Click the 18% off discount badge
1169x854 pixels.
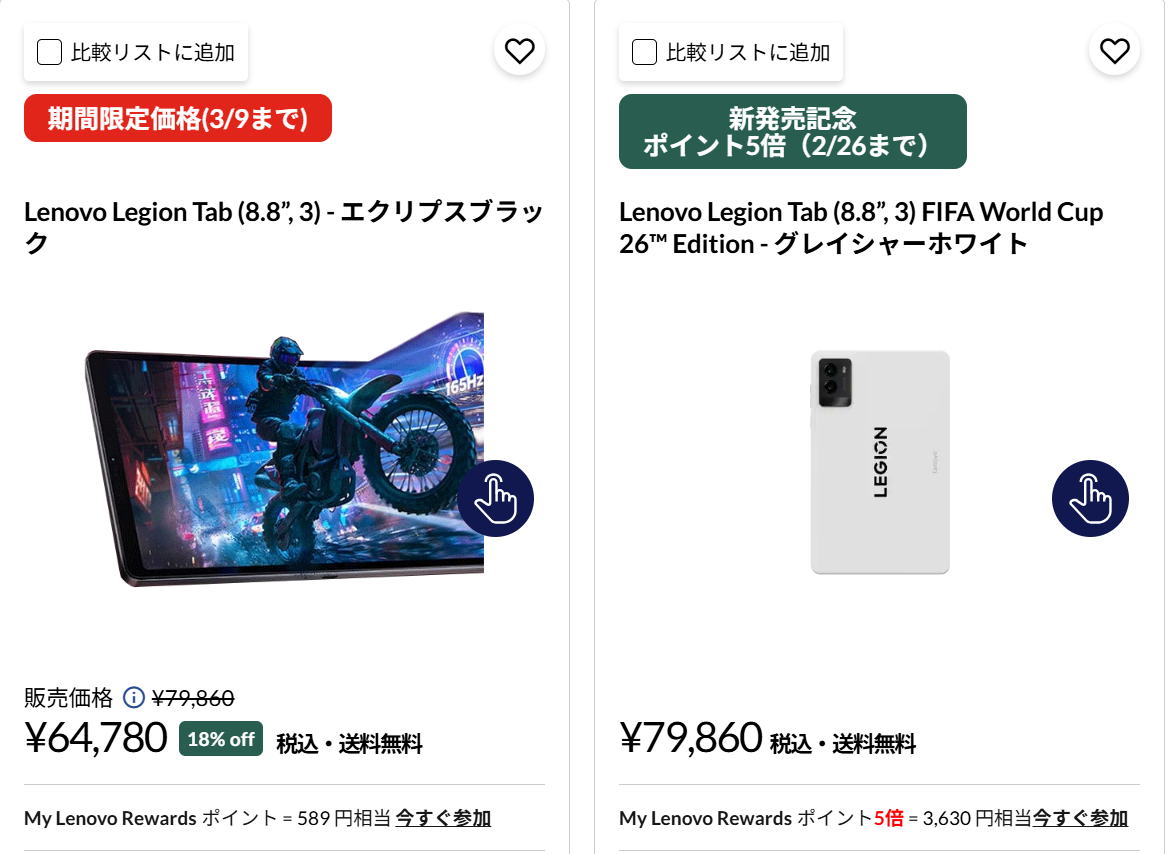(x=220, y=739)
